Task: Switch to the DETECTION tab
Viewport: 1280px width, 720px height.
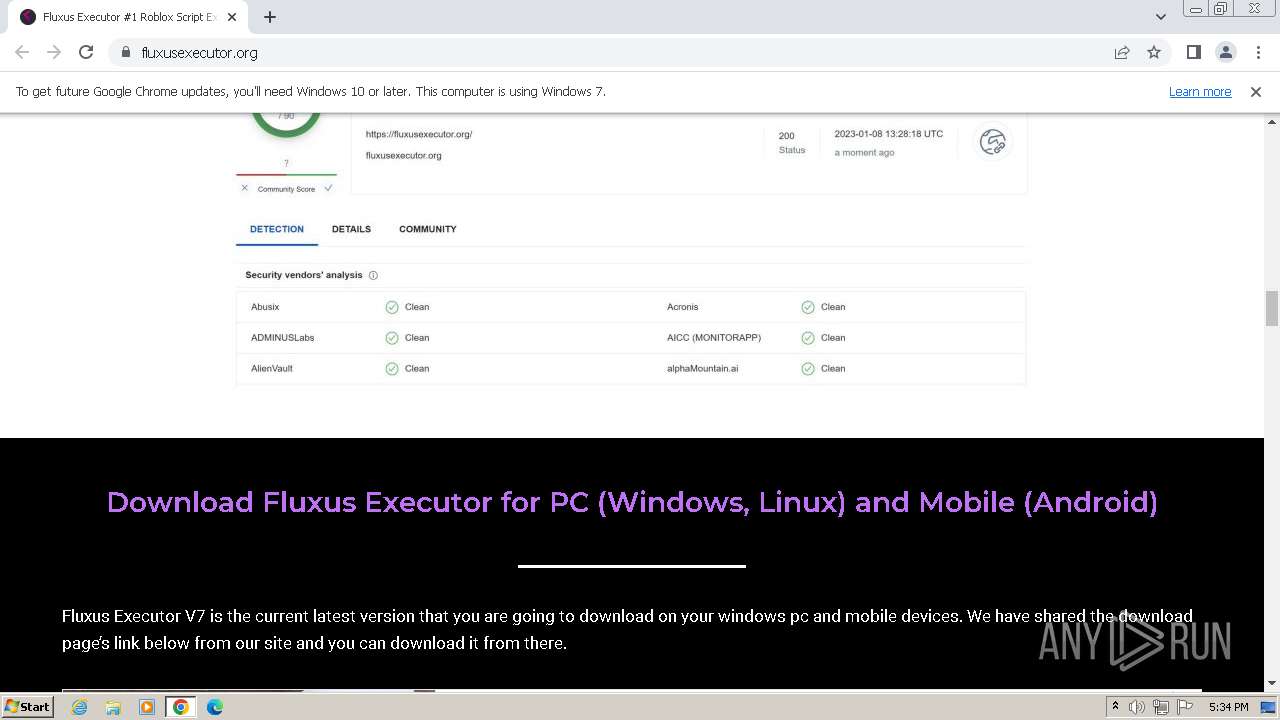Action: (x=277, y=229)
